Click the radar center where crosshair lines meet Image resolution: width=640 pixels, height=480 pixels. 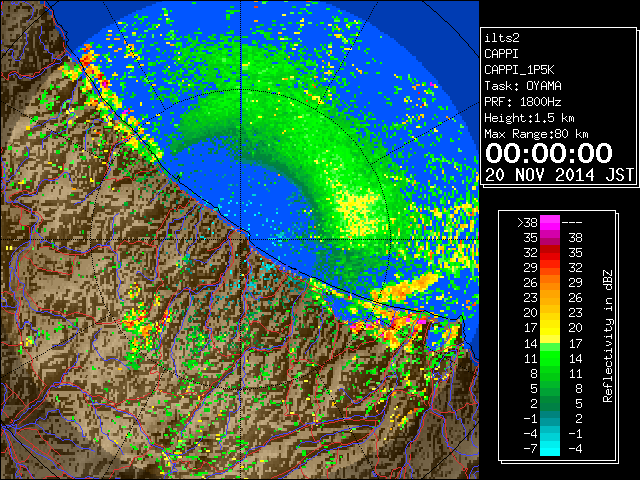point(241,239)
